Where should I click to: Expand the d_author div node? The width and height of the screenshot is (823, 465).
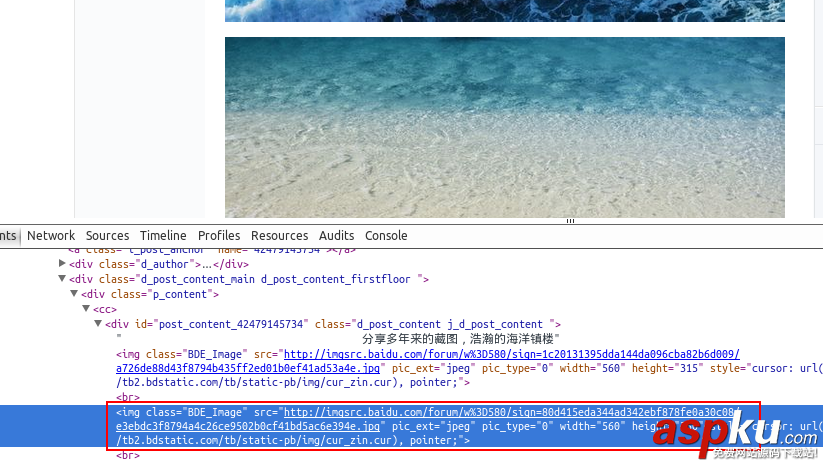tap(62, 263)
